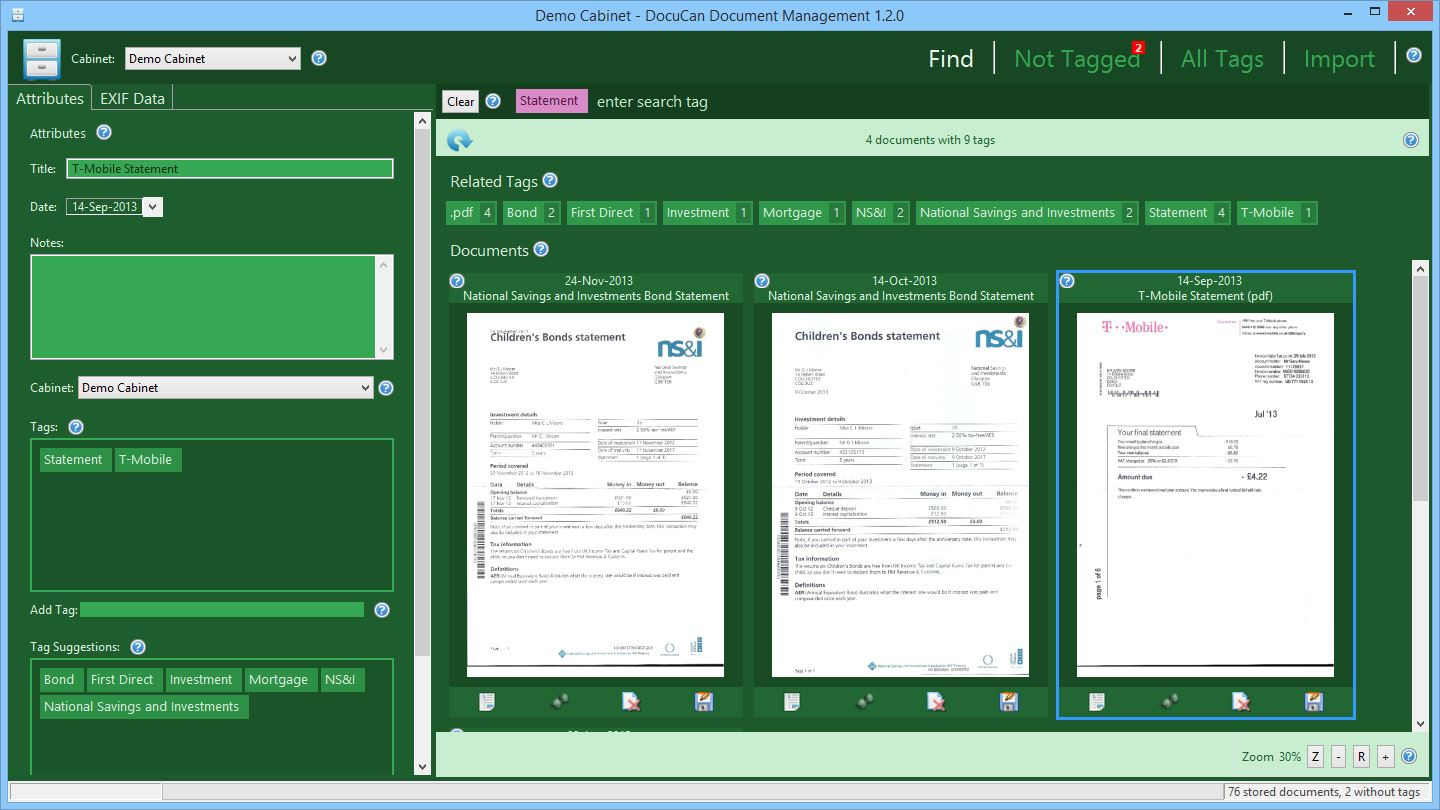Select the 14-Oct-2013 Bonds statement thumbnail
The image size is (1440, 810).
pyautogui.click(x=900, y=495)
